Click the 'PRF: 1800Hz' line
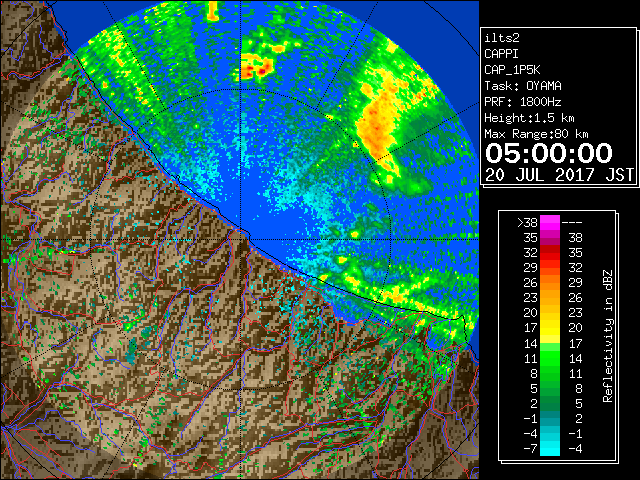The height and width of the screenshot is (480, 640). point(523,102)
